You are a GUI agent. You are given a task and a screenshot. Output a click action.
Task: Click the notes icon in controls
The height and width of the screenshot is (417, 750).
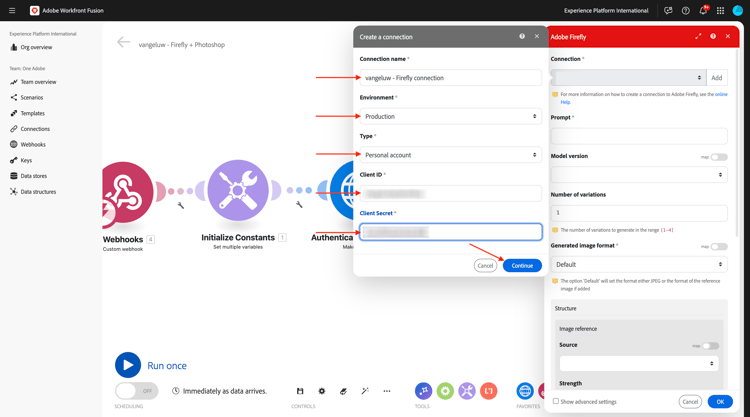[x=343, y=391]
